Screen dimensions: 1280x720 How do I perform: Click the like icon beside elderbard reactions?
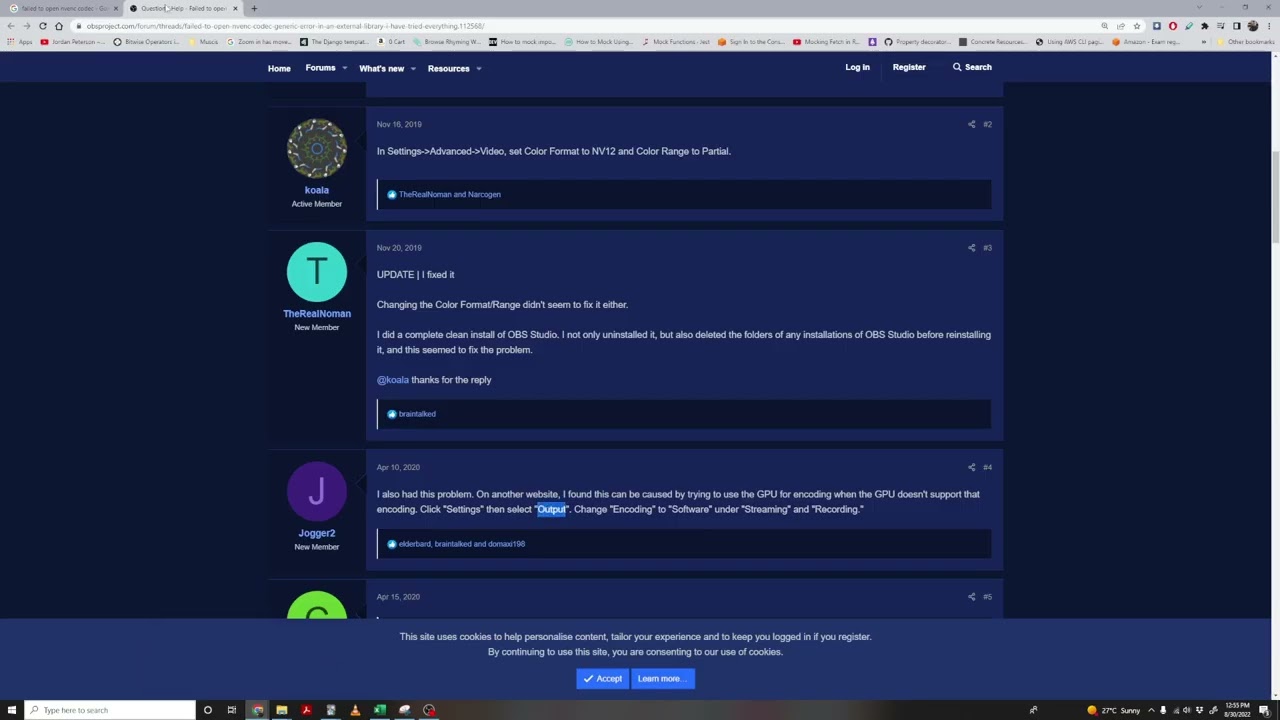click(x=391, y=544)
